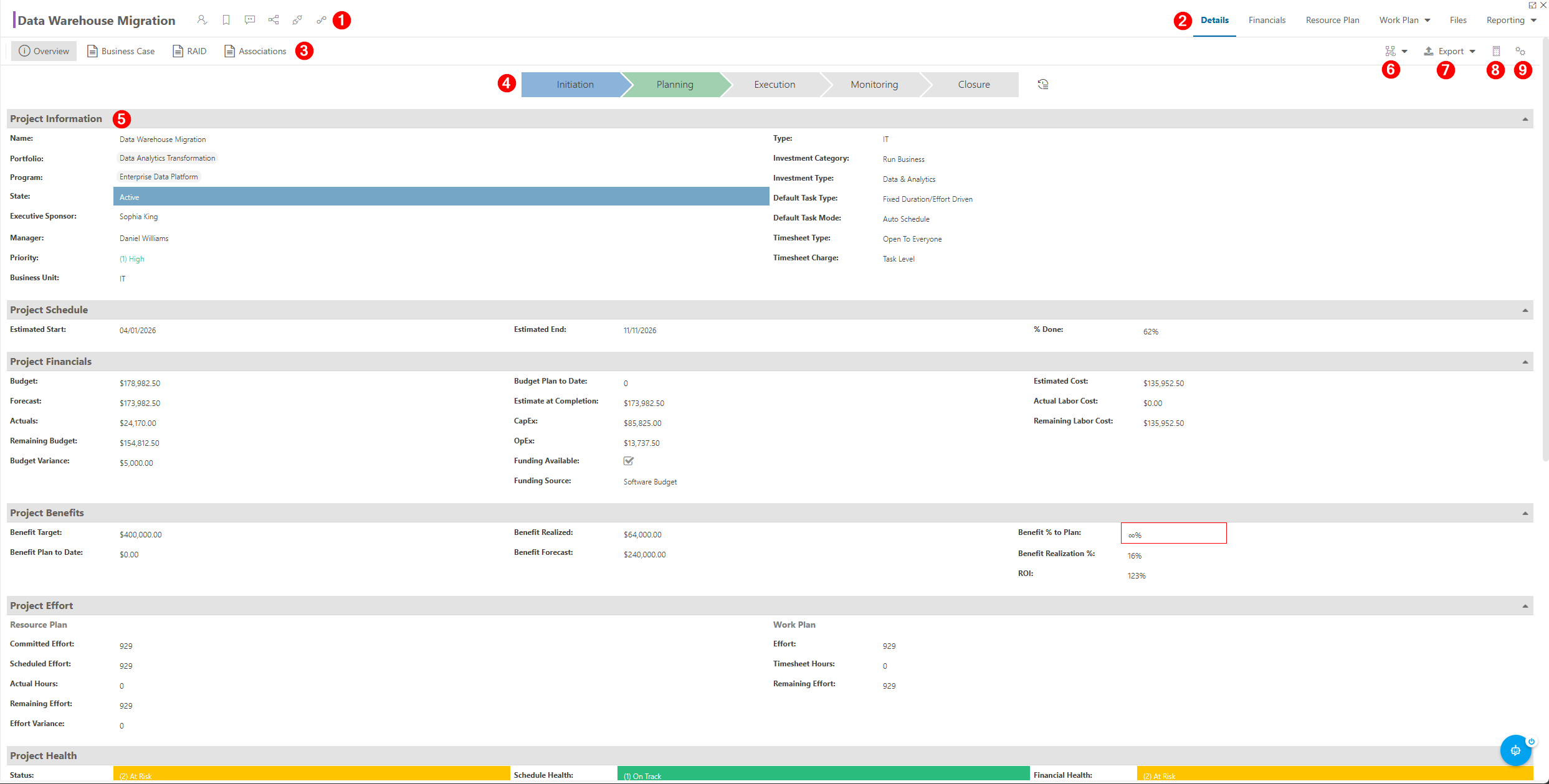Click the yellow At Risk Status bar
The height and width of the screenshot is (784, 1549).
[312, 774]
